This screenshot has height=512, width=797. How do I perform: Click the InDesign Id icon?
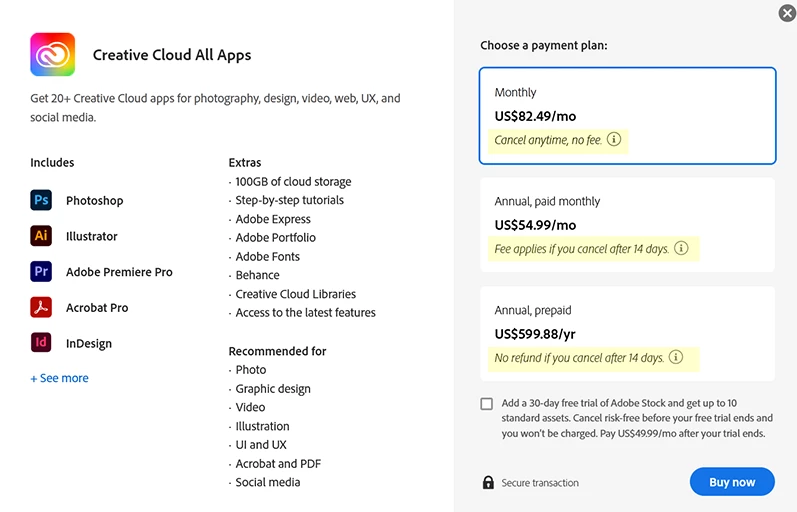pyautogui.click(x=41, y=342)
